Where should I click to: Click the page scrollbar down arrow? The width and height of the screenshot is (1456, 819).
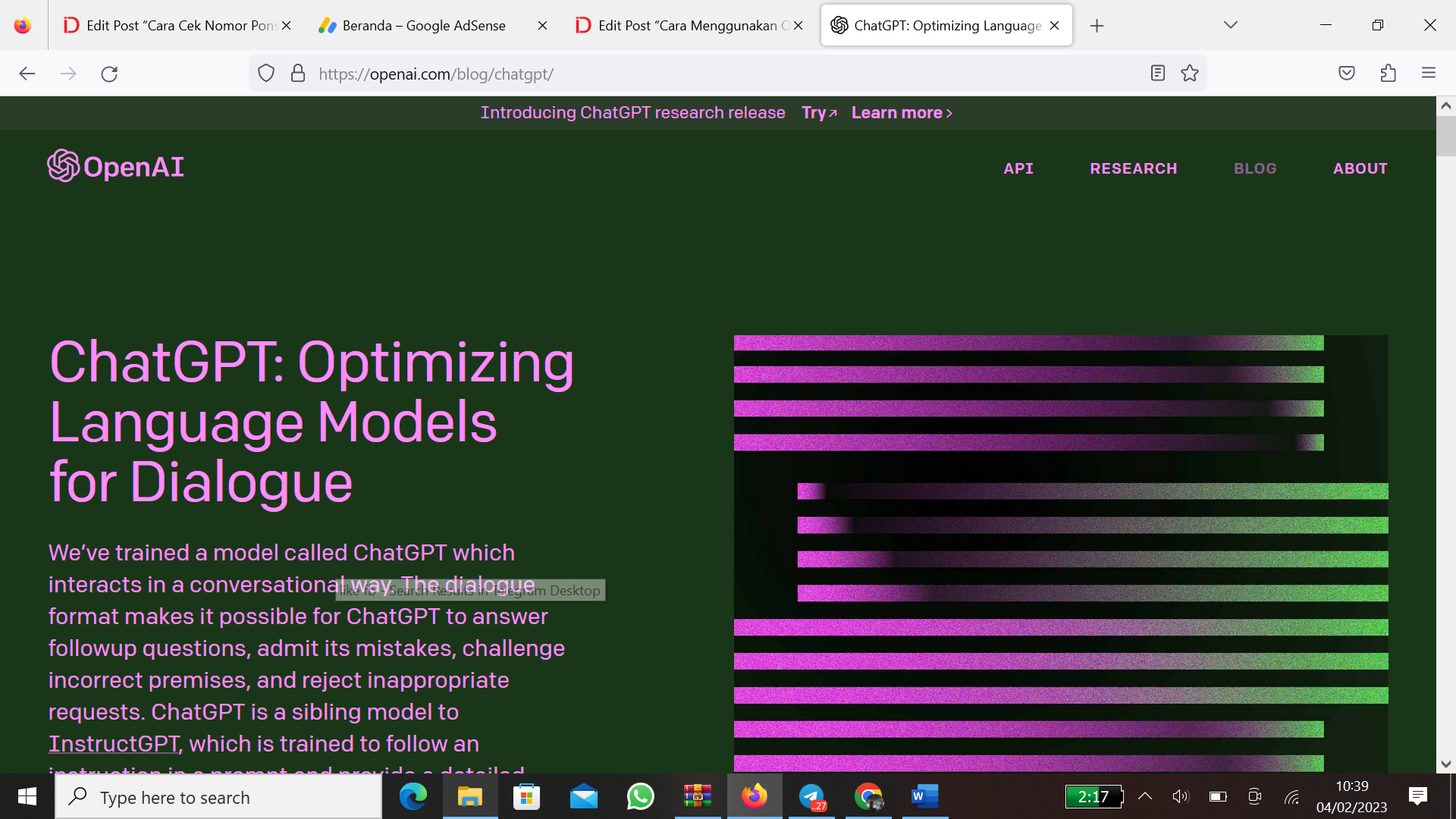pyautogui.click(x=1446, y=764)
